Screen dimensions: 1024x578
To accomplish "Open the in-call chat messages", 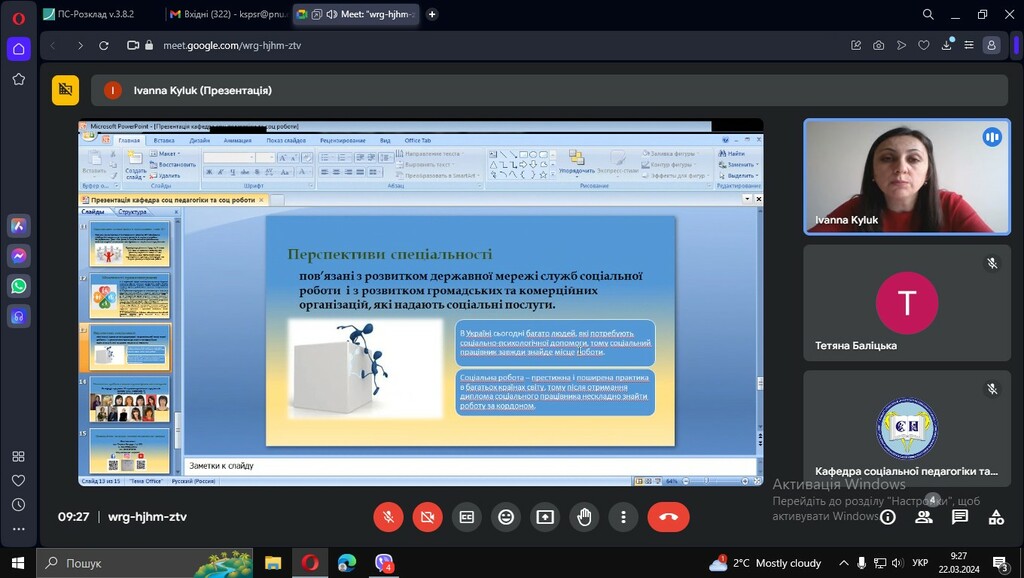I will tap(960, 517).
